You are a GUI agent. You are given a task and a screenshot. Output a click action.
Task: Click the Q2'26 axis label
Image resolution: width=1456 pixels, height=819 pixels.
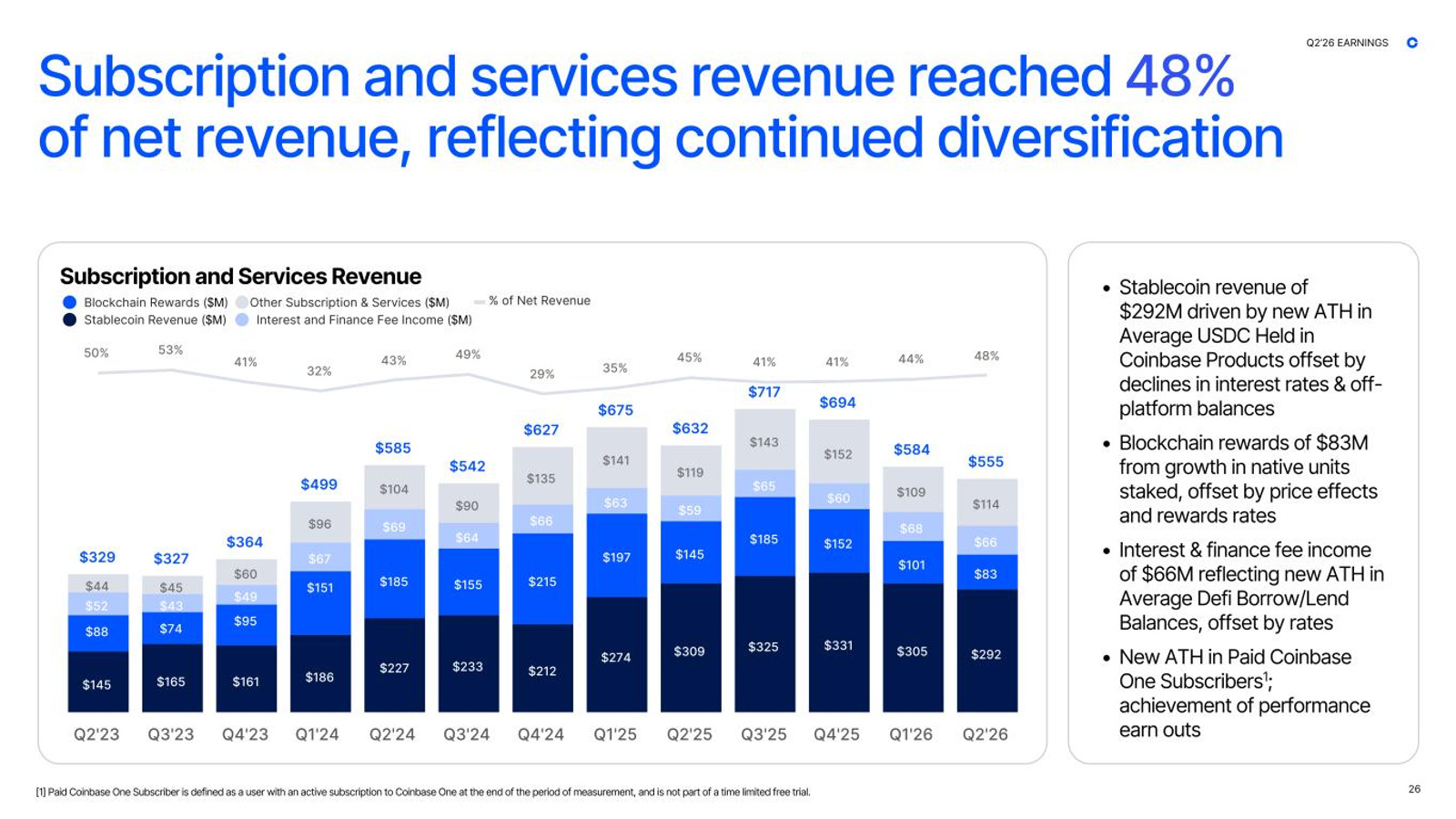pos(986,734)
